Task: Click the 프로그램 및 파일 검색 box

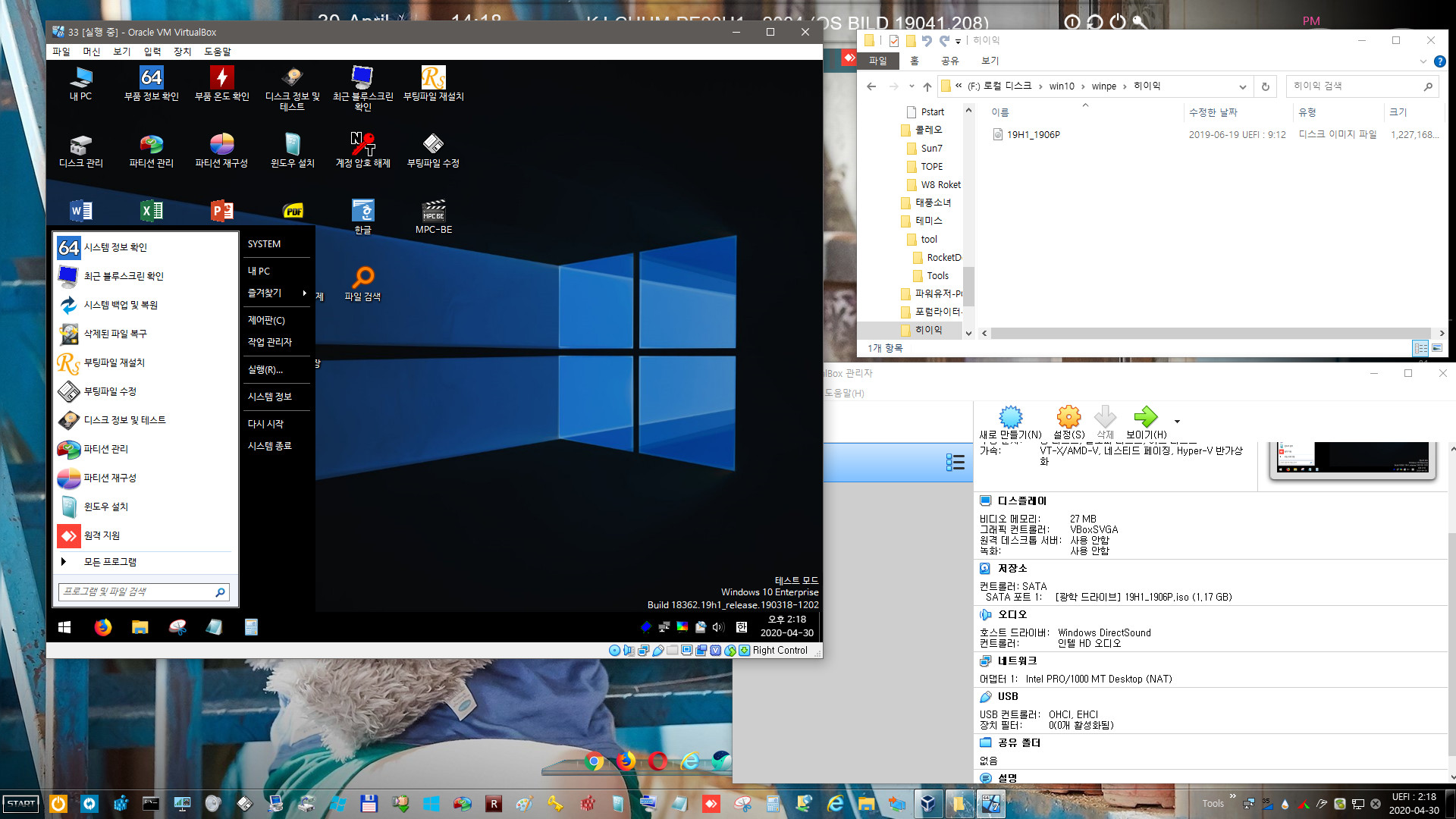Action: 144,591
